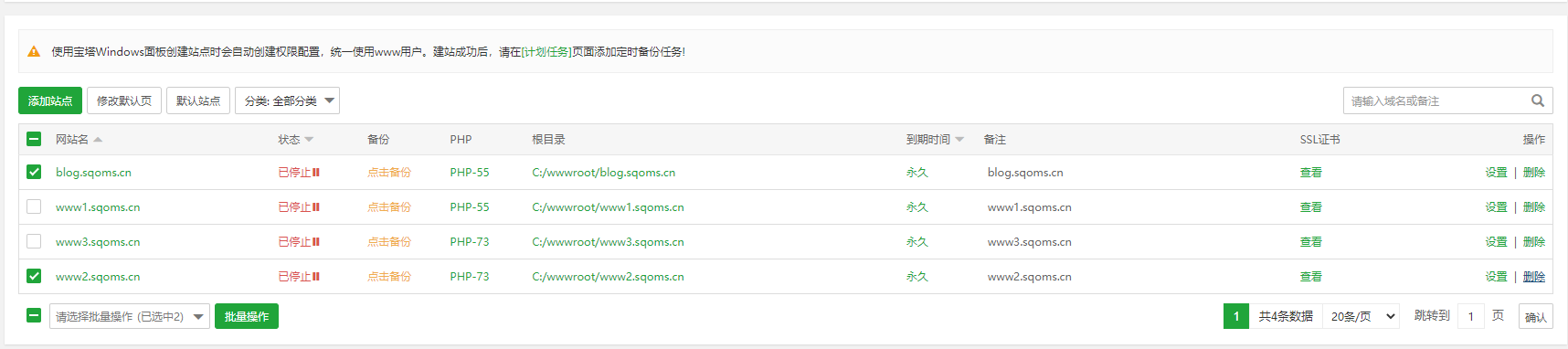Check the www3.sqoms.cn row checkbox
1568x349 pixels.
click(34, 241)
